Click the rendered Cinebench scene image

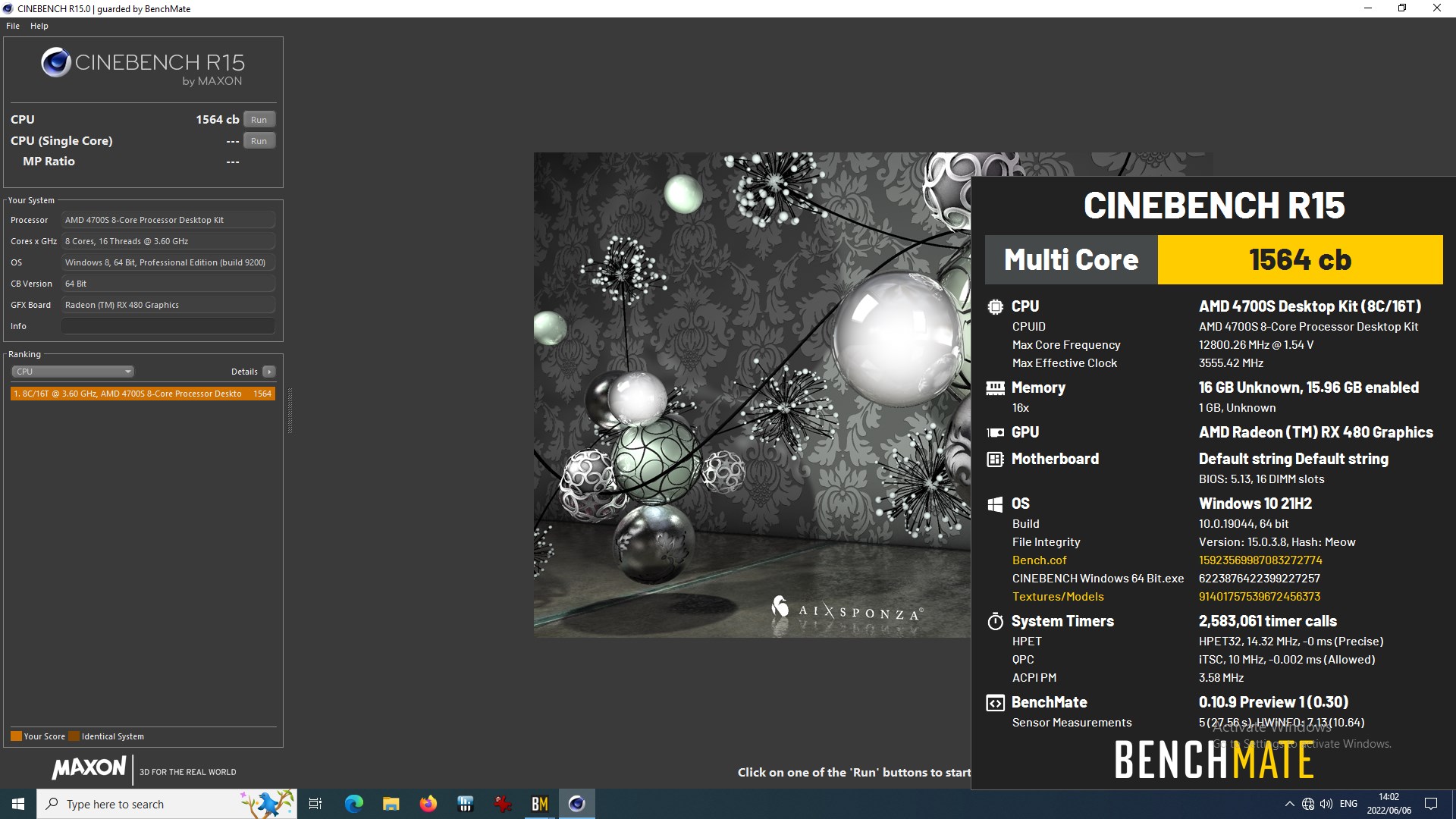[x=752, y=394]
